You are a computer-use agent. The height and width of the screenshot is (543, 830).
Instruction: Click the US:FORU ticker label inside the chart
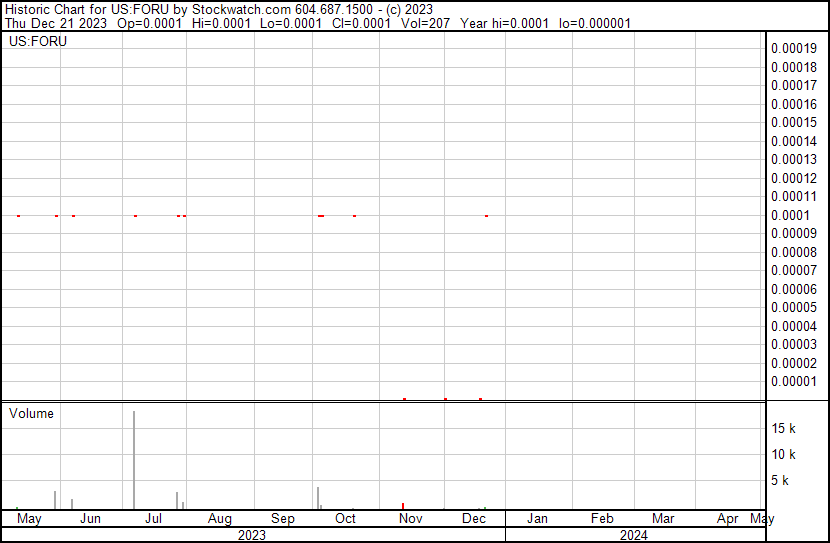pos(38,42)
